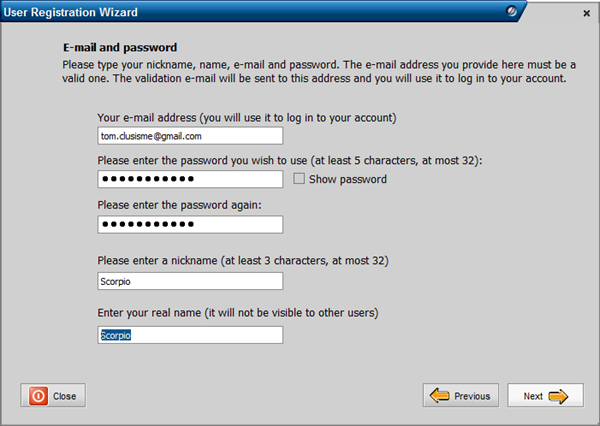Click the 'Show password' label text
This screenshot has height=426, width=600.
coord(348,179)
